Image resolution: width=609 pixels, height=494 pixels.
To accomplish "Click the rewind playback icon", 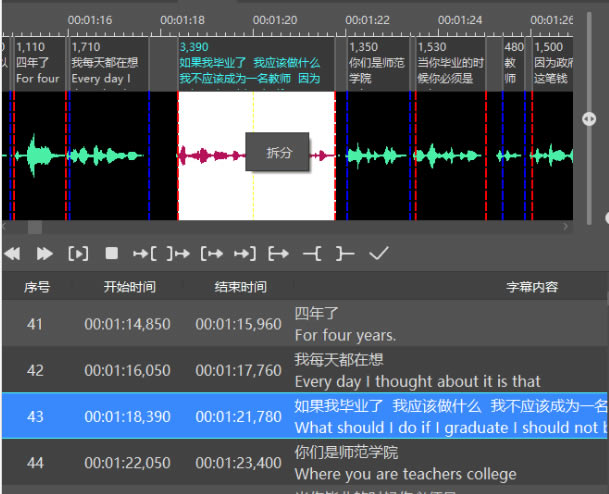I will tap(12, 254).
